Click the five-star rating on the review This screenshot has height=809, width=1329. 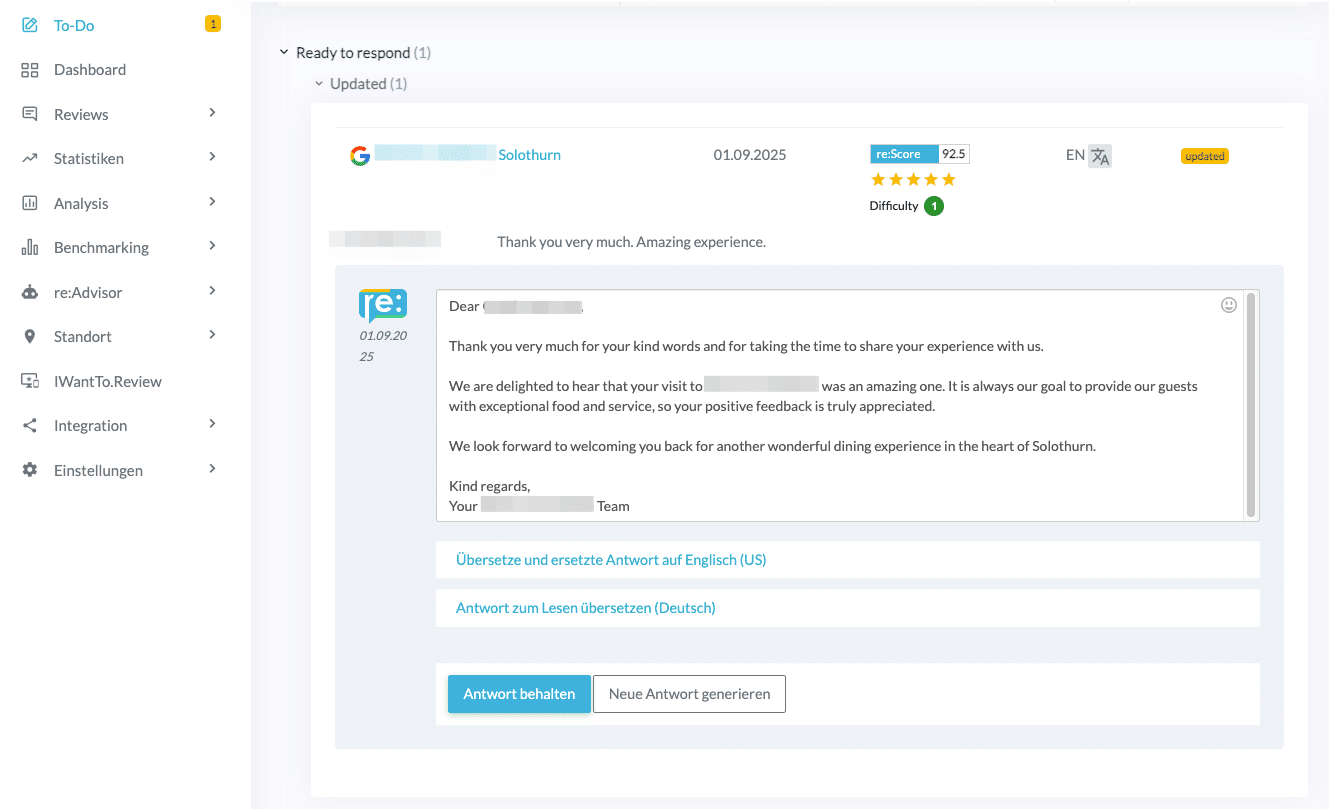pyautogui.click(x=913, y=180)
